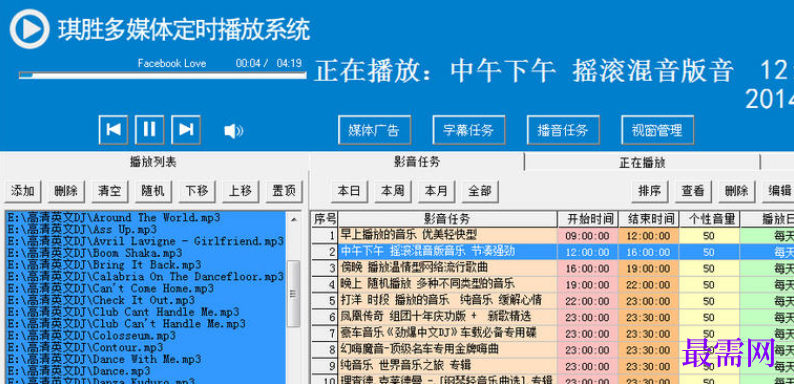Skip to the next track
Image resolution: width=794 pixels, height=384 pixels.
coord(186,130)
